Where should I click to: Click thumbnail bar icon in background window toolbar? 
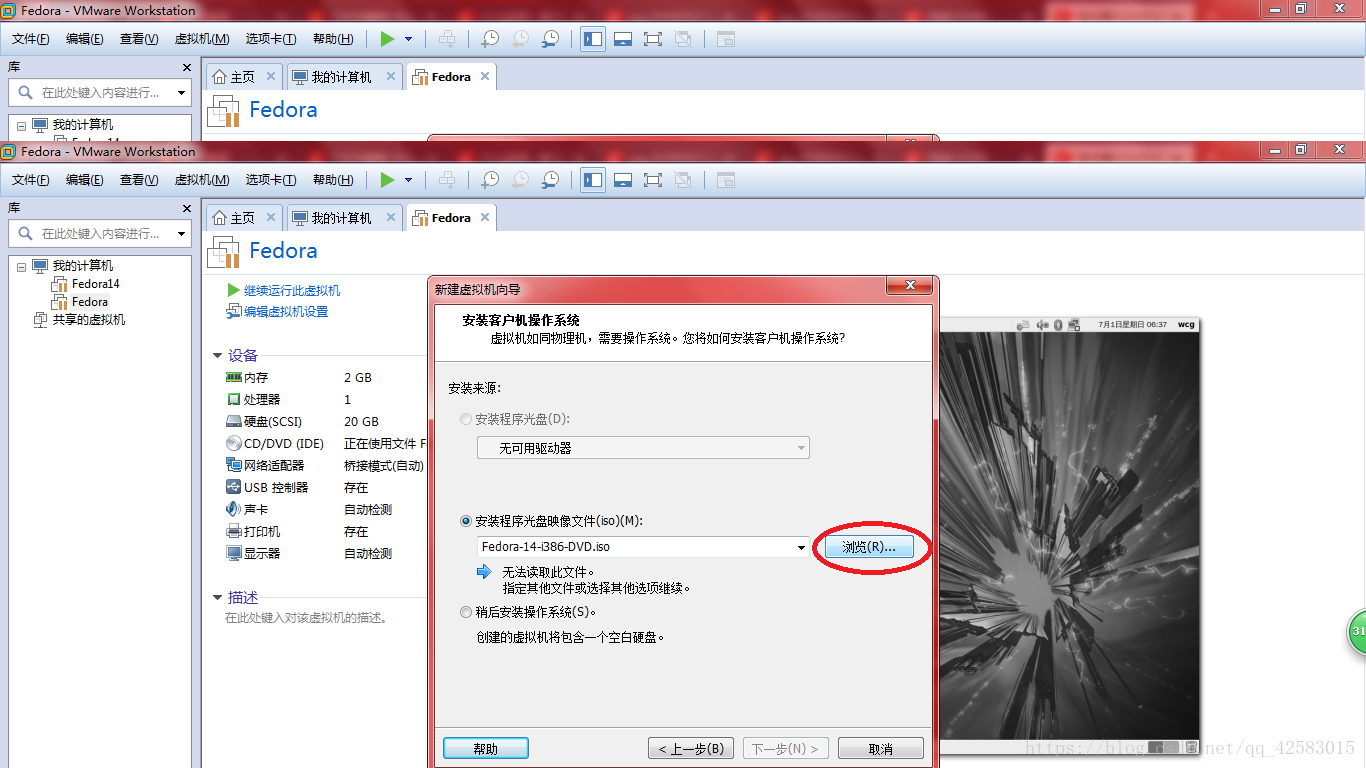point(623,39)
